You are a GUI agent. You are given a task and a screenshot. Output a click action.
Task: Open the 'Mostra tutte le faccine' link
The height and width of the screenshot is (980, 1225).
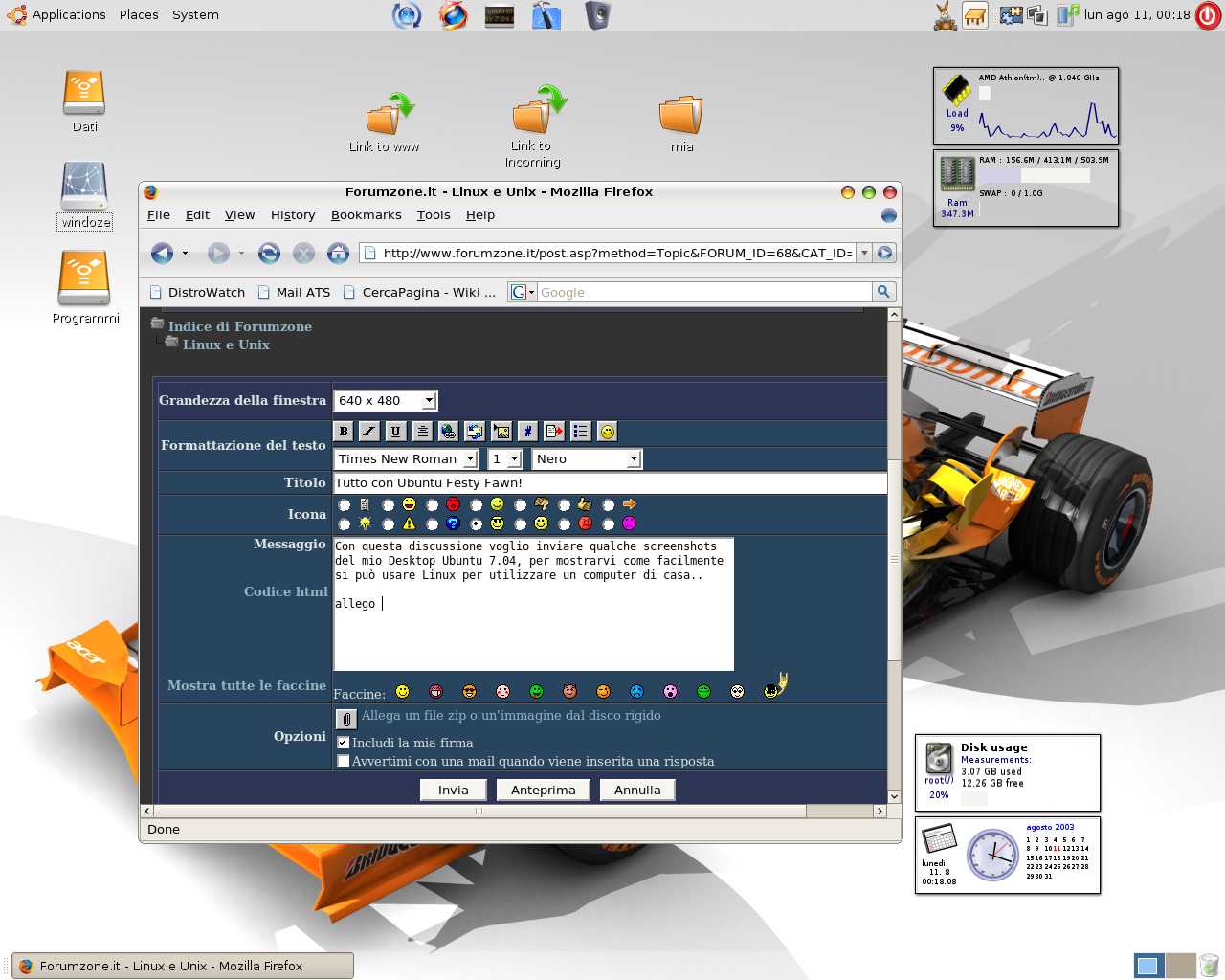[247, 685]
